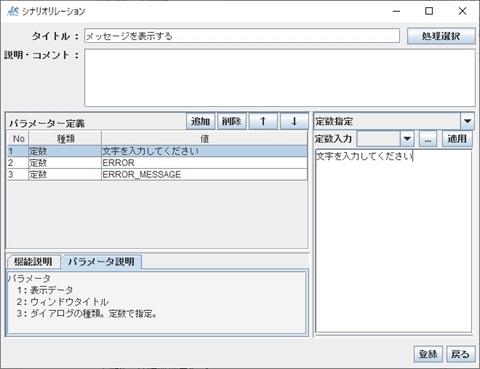
Task: Click the 削除 button
Action: click(x=232, y=121)
